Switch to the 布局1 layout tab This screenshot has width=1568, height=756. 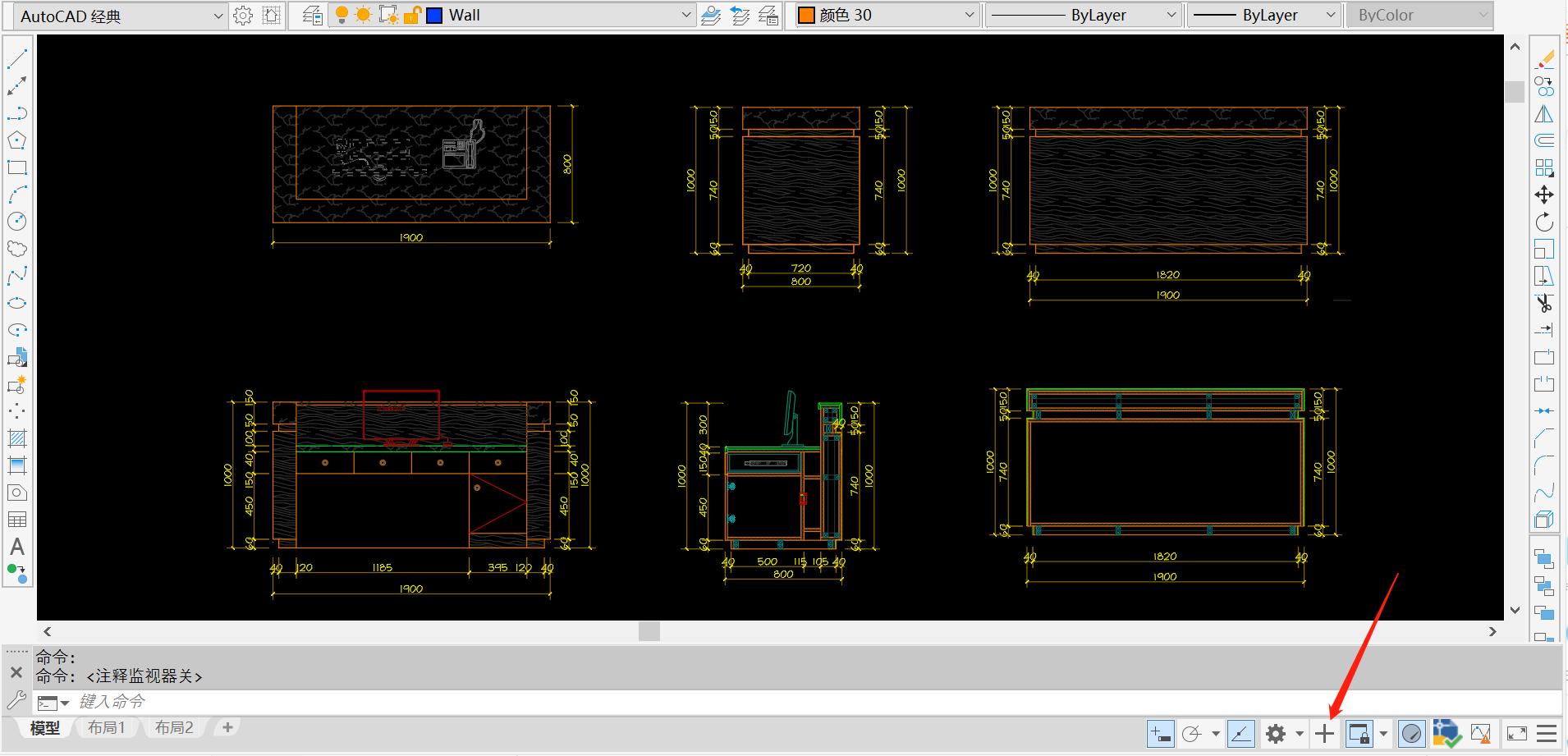(x=107, y=728)
